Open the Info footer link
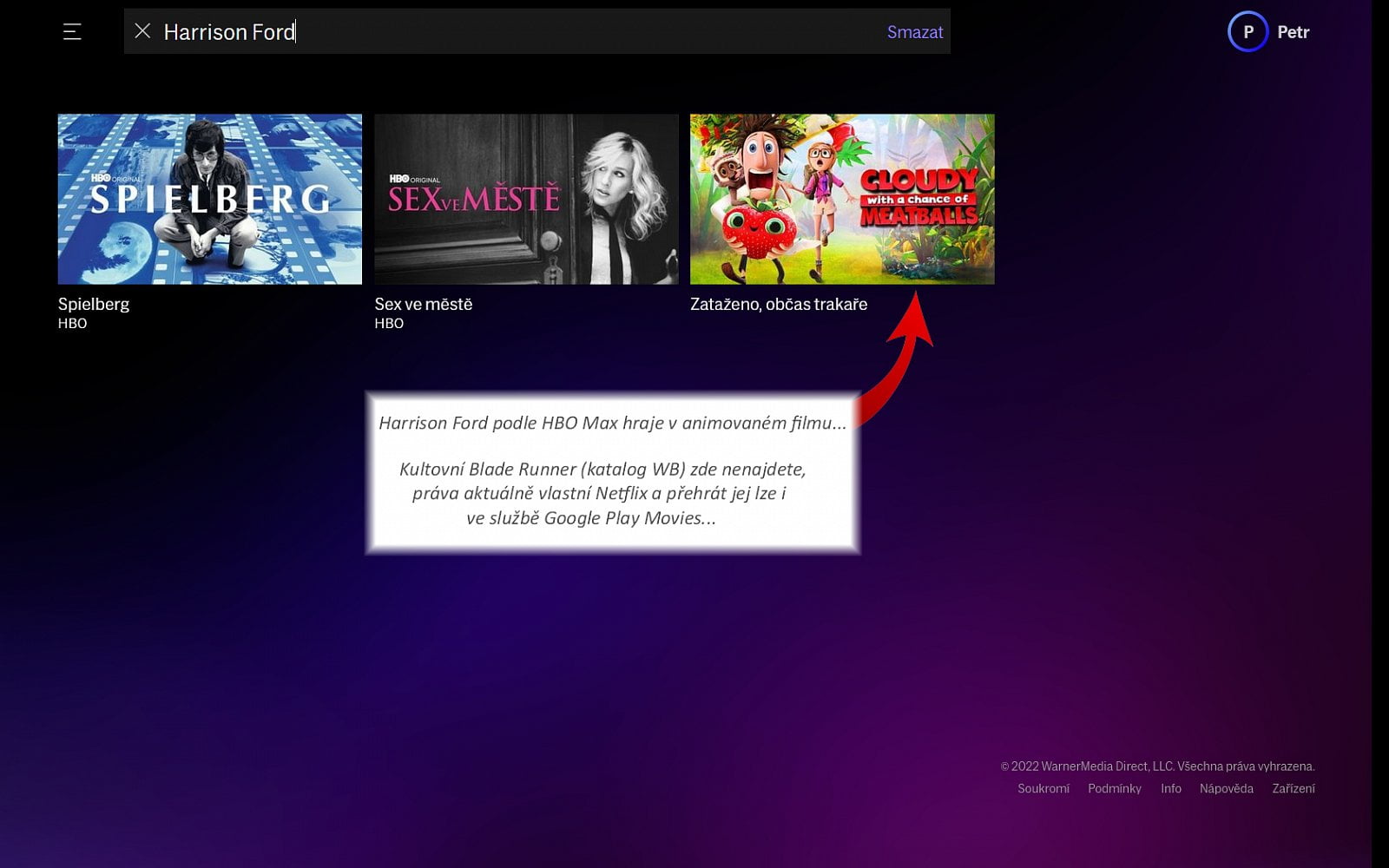This screenshot has width=1389, height=868. tap(1171, 788)
